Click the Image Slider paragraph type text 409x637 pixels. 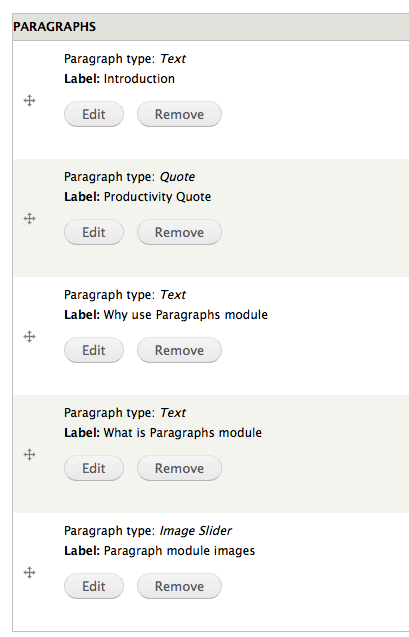click(195, 531)
